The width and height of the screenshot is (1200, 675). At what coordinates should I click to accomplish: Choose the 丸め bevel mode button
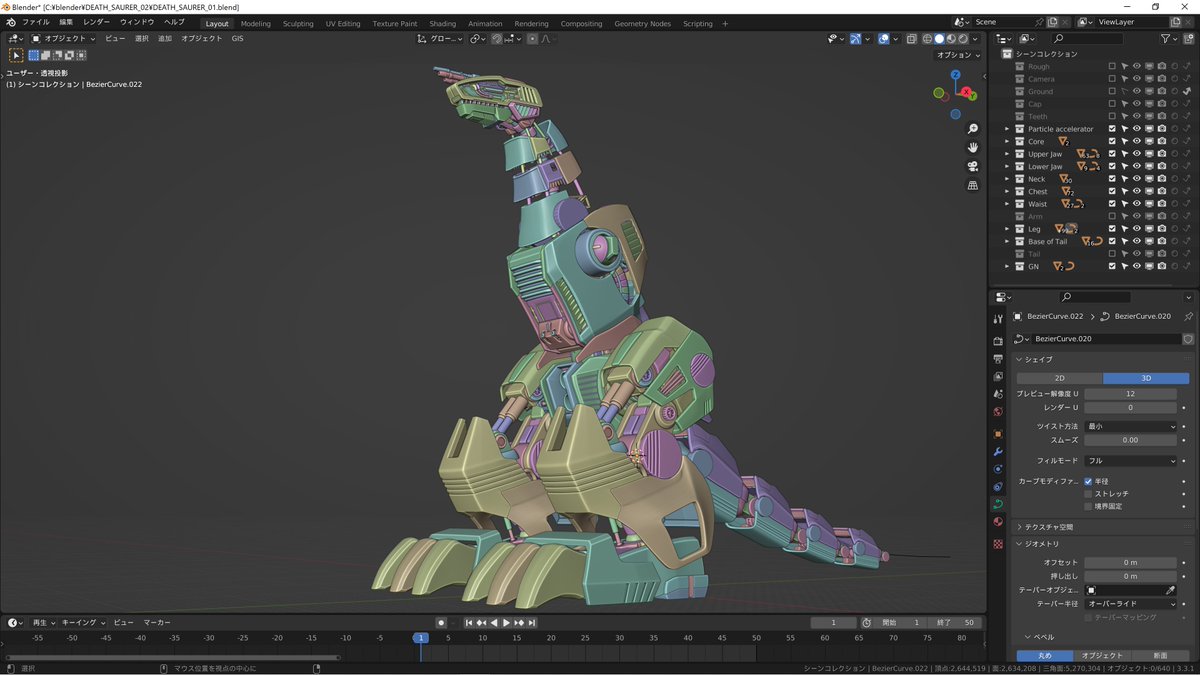pyautogui.click(x=1045, y=656)
